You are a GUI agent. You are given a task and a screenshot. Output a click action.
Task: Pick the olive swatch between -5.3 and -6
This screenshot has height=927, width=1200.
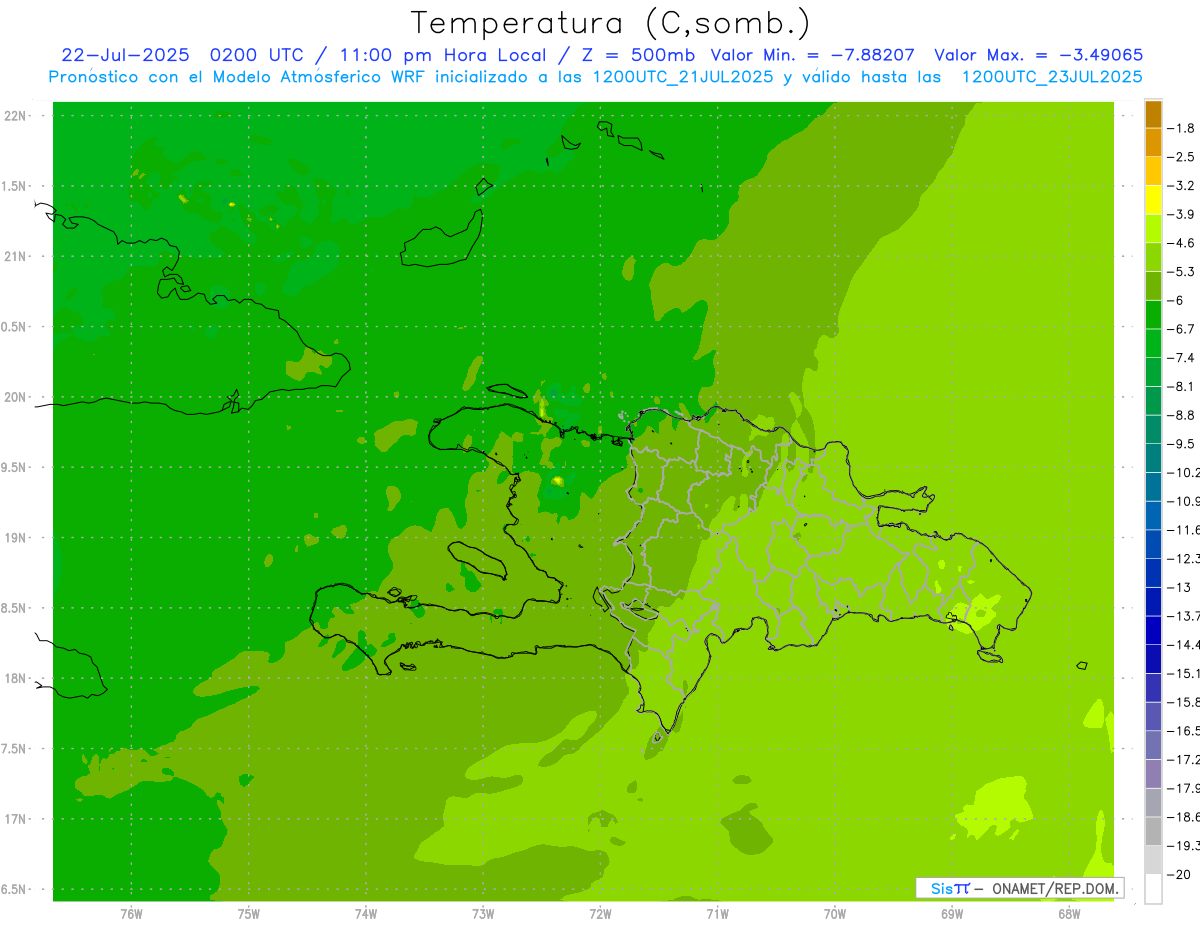point(1153,286)
